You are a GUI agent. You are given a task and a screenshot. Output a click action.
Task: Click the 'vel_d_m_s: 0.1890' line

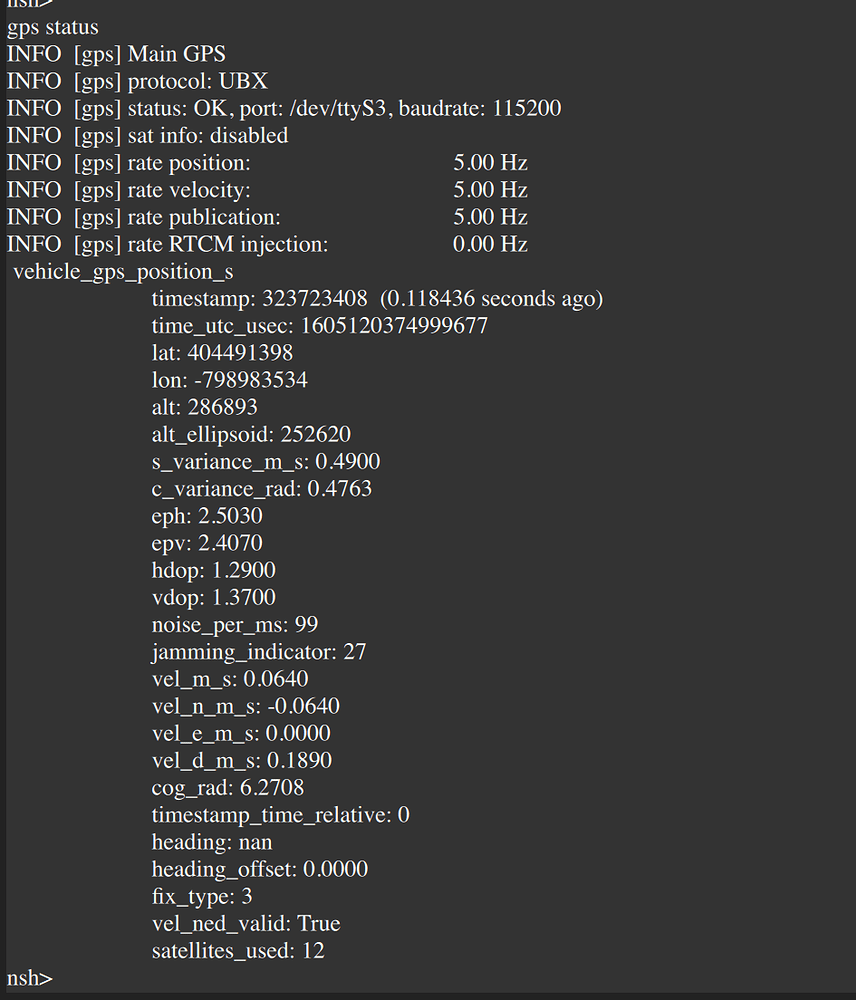(x=242, y=761)
